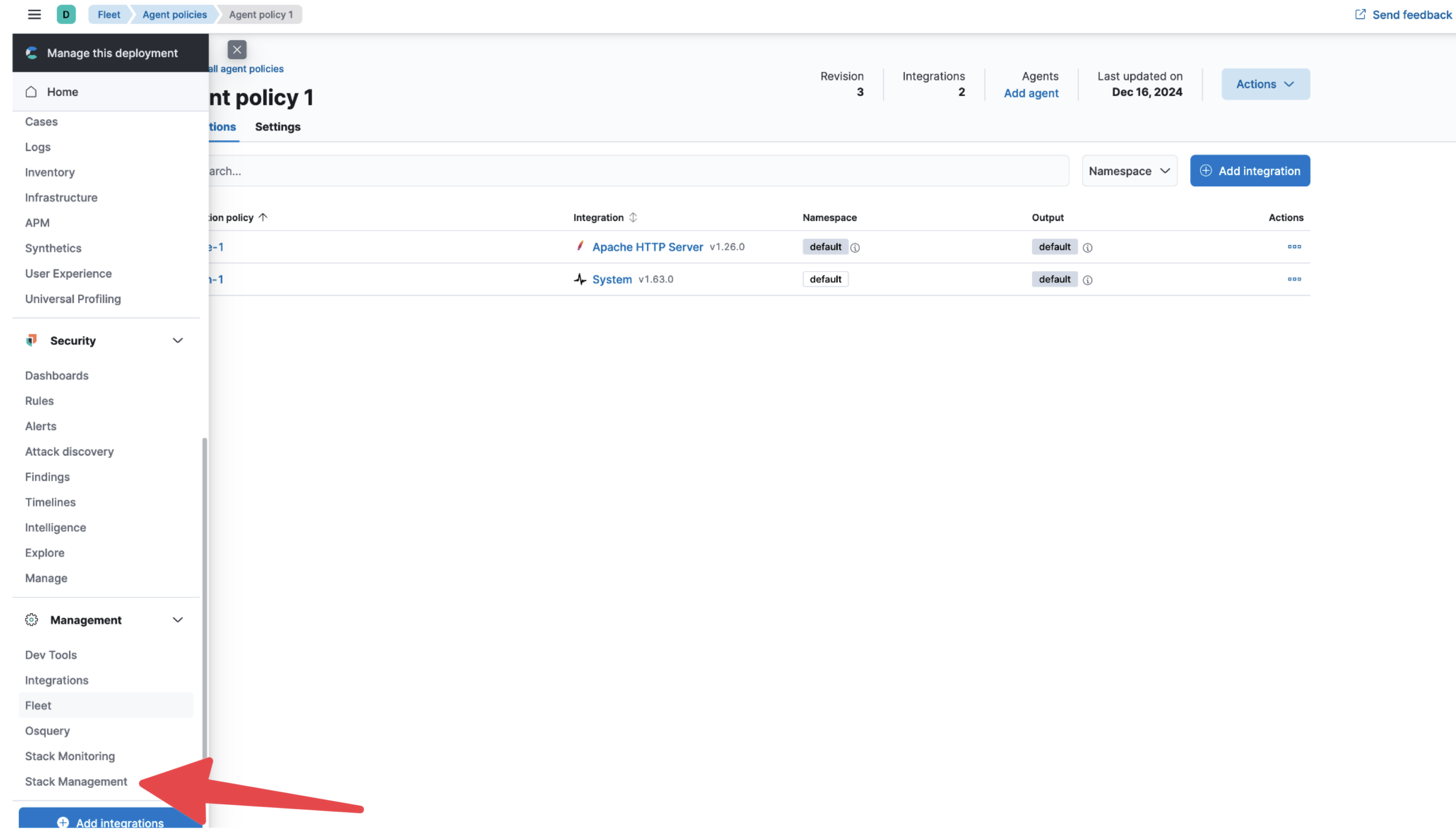Collapse the Security section chevron
Viewport: 1456px width, 838px height.
[x=177, y=341]
